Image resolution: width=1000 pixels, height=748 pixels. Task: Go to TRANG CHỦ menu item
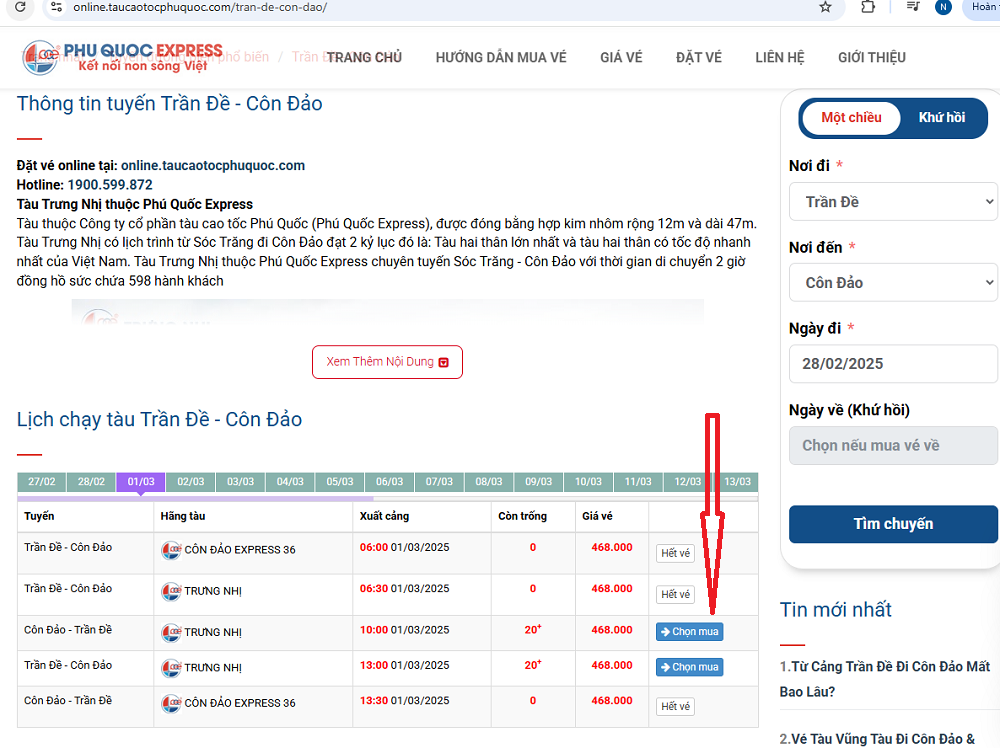[x=364, y=57]
